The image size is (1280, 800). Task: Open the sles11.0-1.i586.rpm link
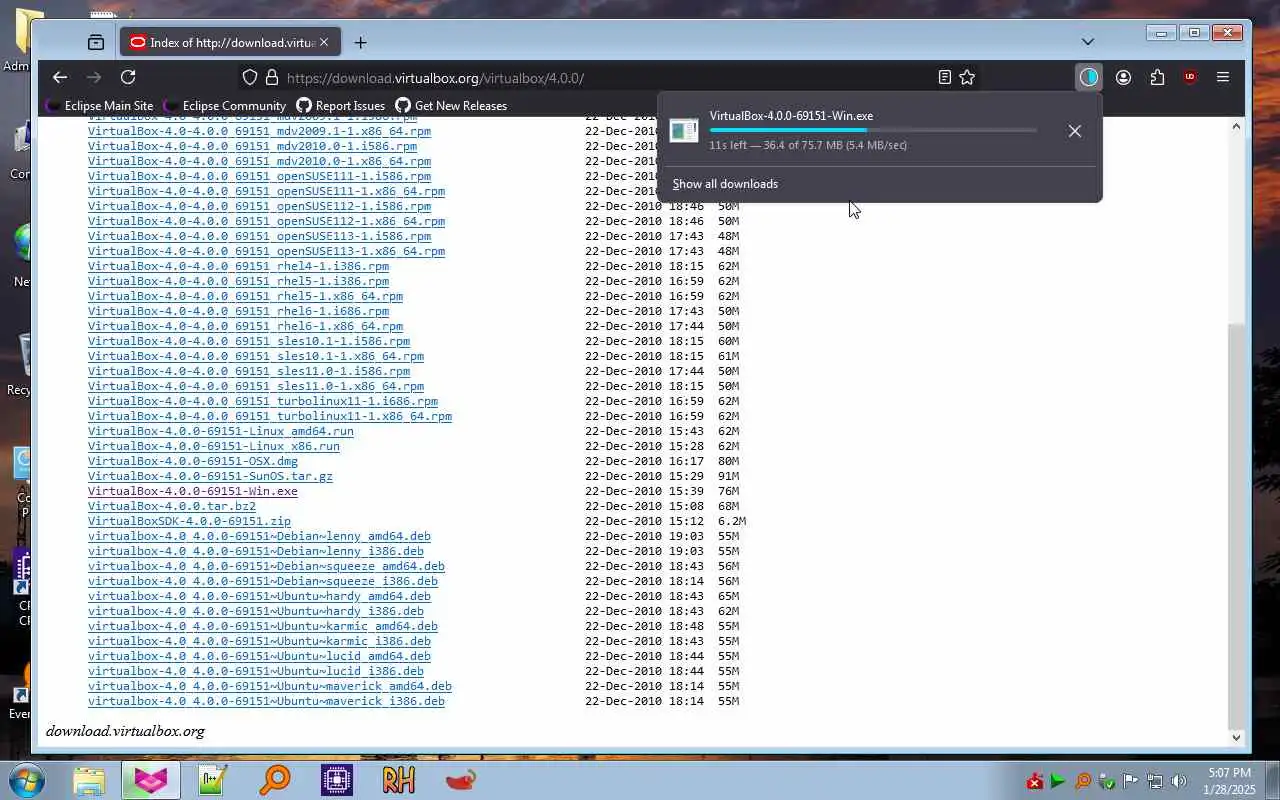pos(249,371)
